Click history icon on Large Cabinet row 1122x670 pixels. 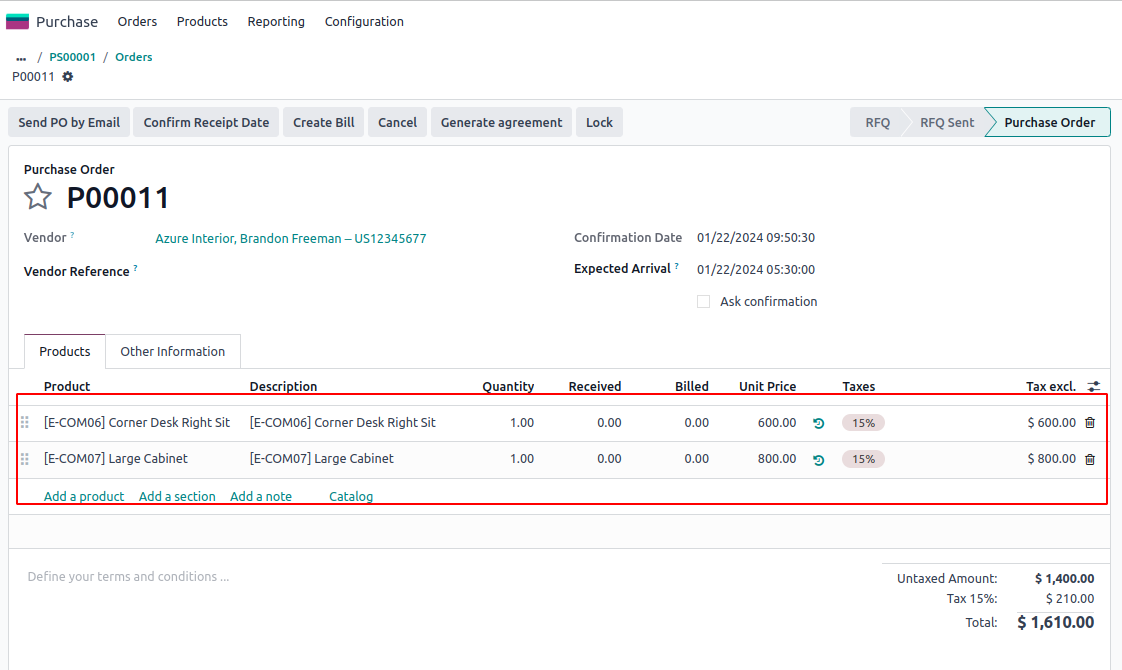click(819, 460)
